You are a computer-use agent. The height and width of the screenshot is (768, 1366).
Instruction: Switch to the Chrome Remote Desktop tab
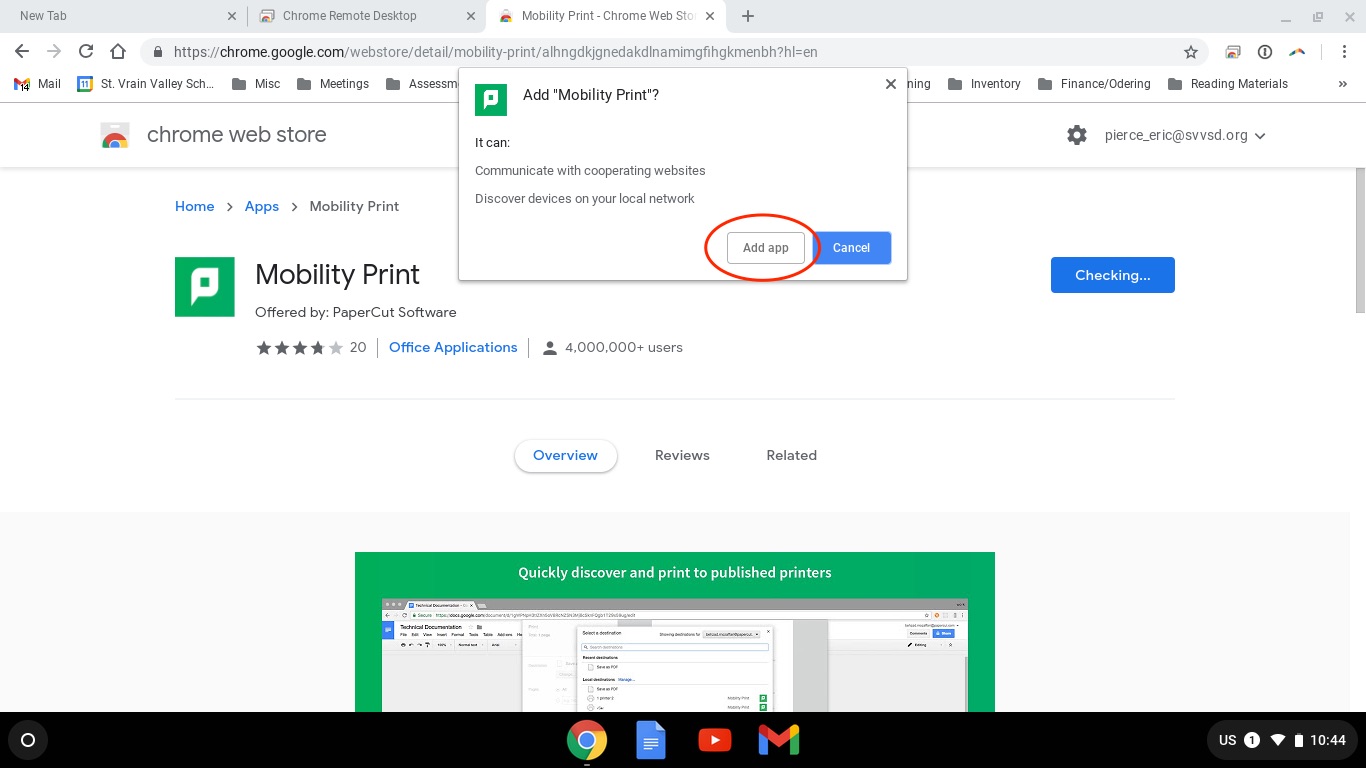tap(365, 16)
